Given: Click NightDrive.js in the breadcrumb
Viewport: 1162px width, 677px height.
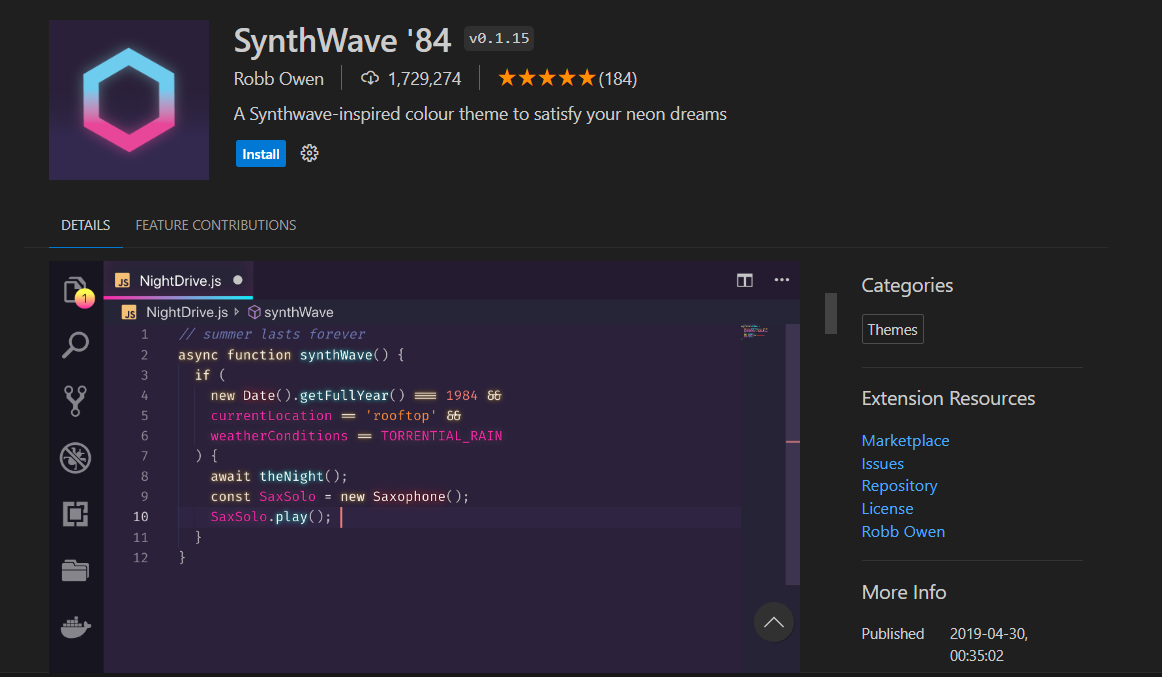Looking at the screenshot, I should tap(187, 313).
